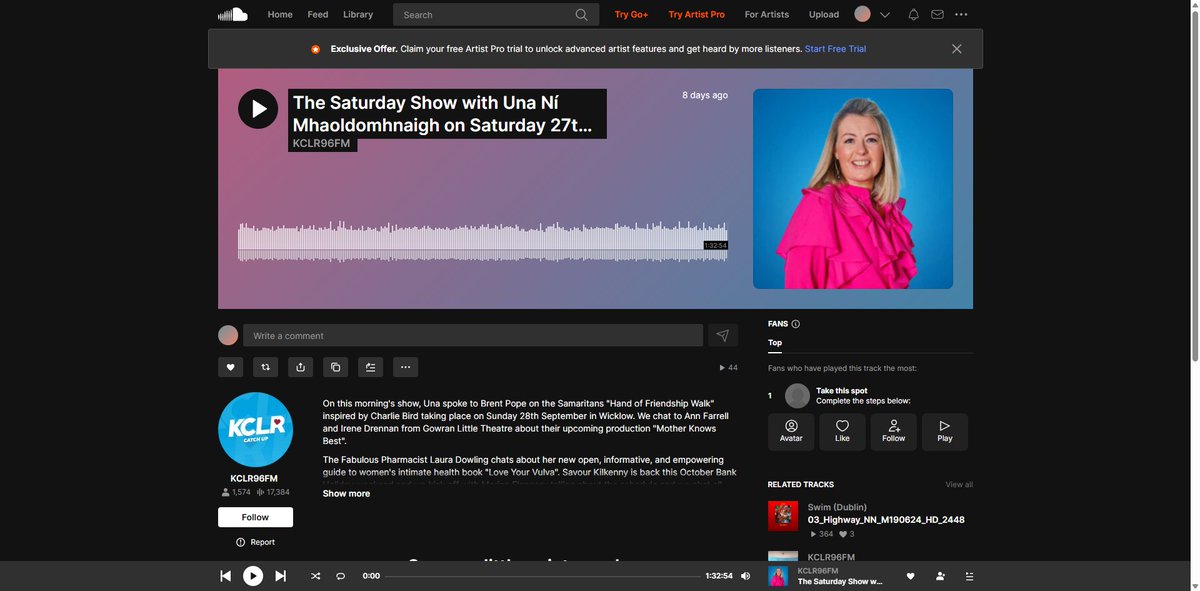Image resolution: width=1200 pixels, height=591 pixels.
Task: Like current track in player bar
Action: pos(910,576)
